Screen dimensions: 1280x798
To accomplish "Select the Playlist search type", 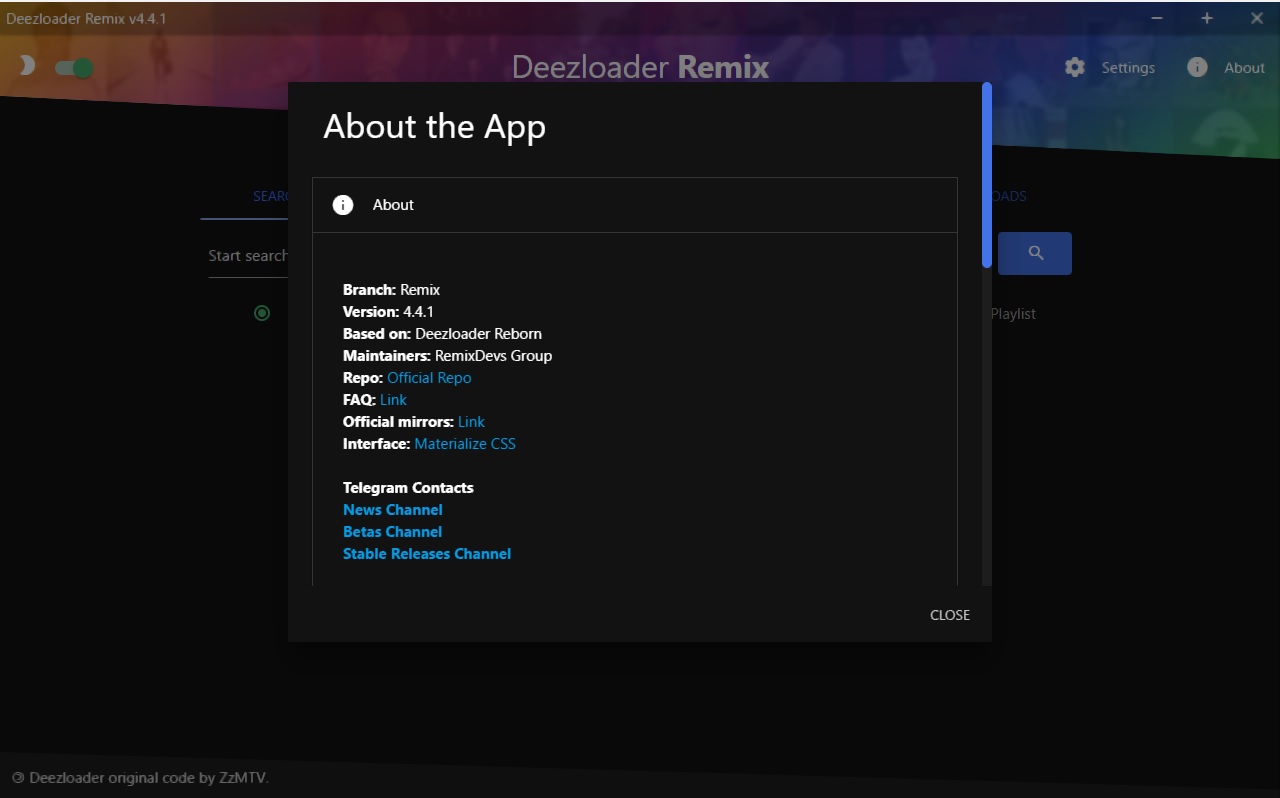I will pos(1013,314).
